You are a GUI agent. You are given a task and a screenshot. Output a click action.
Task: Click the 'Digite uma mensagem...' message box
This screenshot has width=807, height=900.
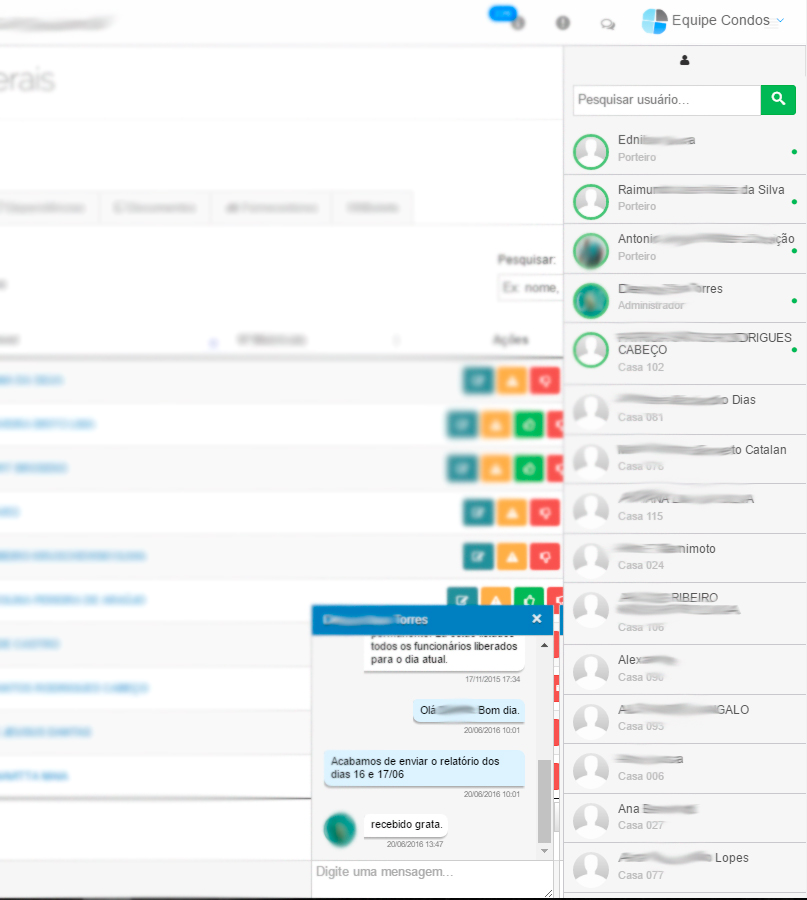click(432, 878)
